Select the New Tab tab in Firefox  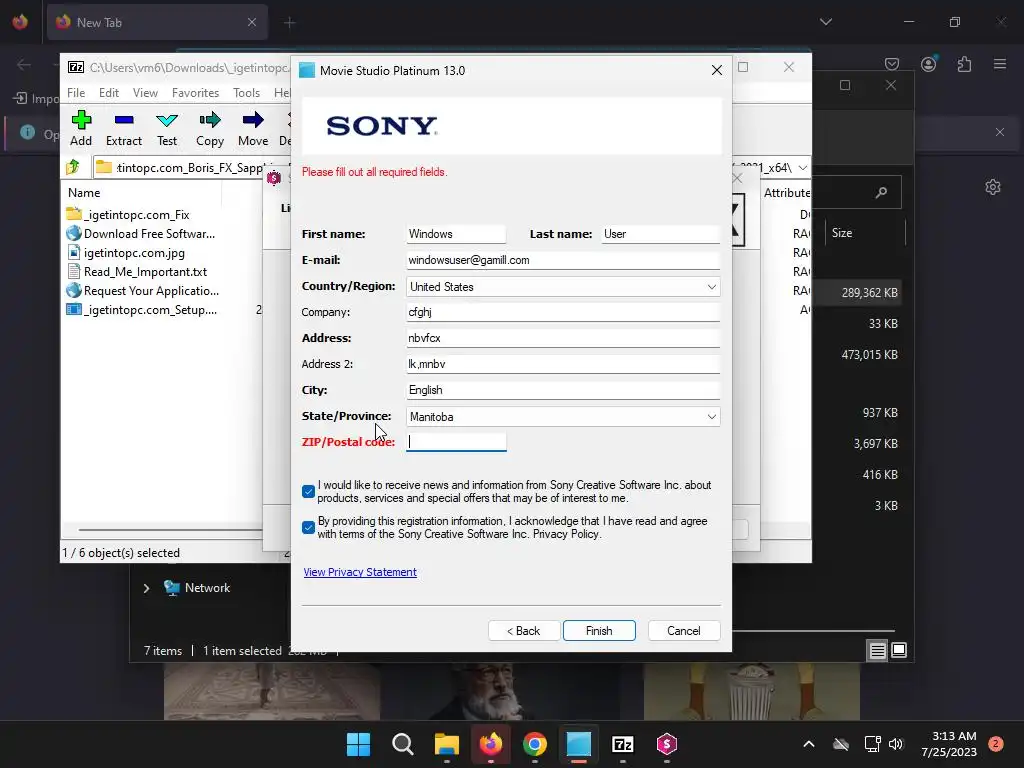click(157, 22)
